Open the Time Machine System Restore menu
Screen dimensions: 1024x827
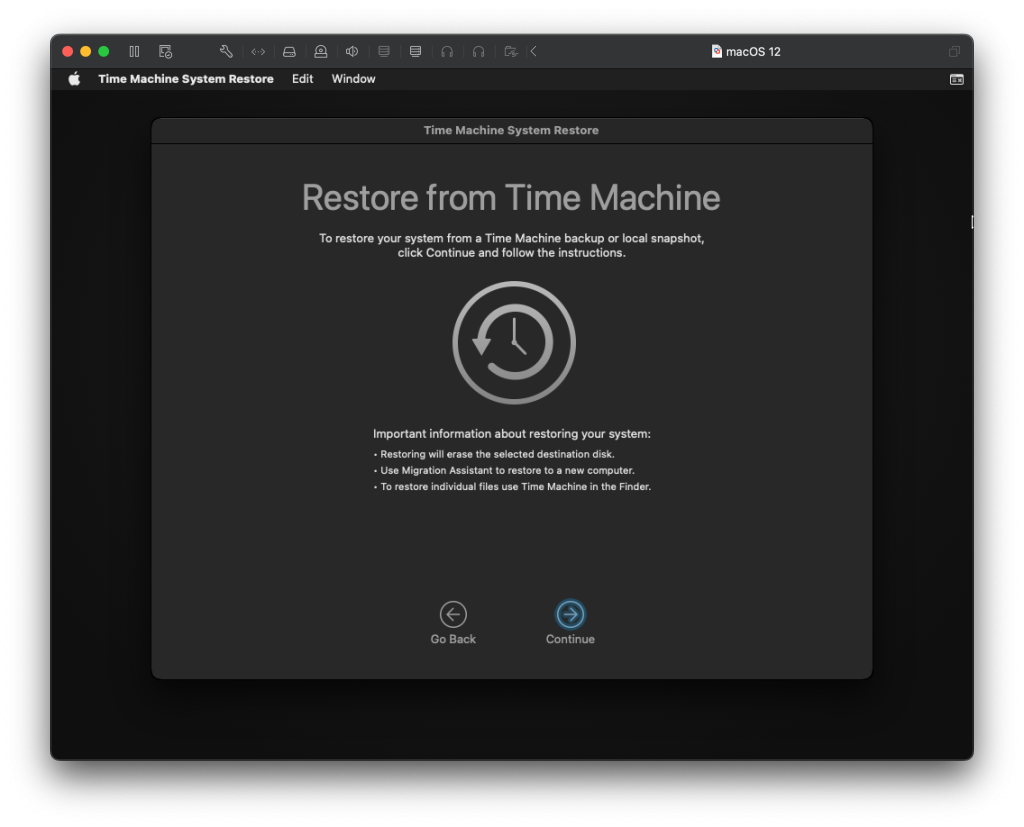(x=186, y=79)
